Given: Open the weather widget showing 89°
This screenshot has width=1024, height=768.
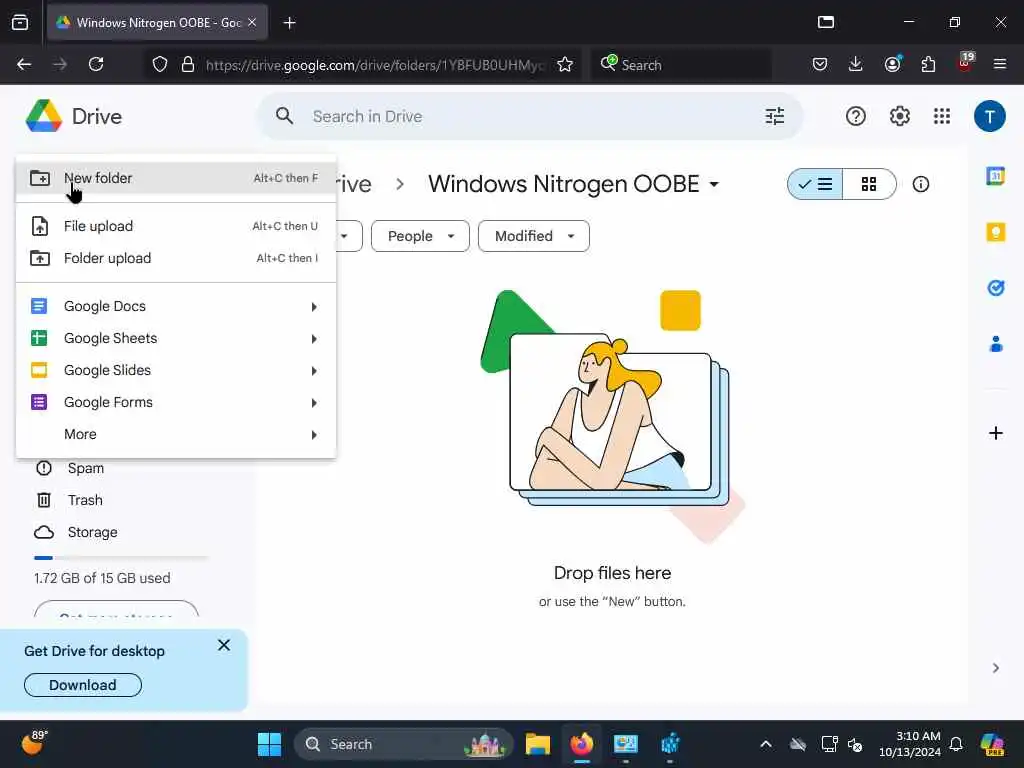Looking at the screenshot, I should [34, 743].
